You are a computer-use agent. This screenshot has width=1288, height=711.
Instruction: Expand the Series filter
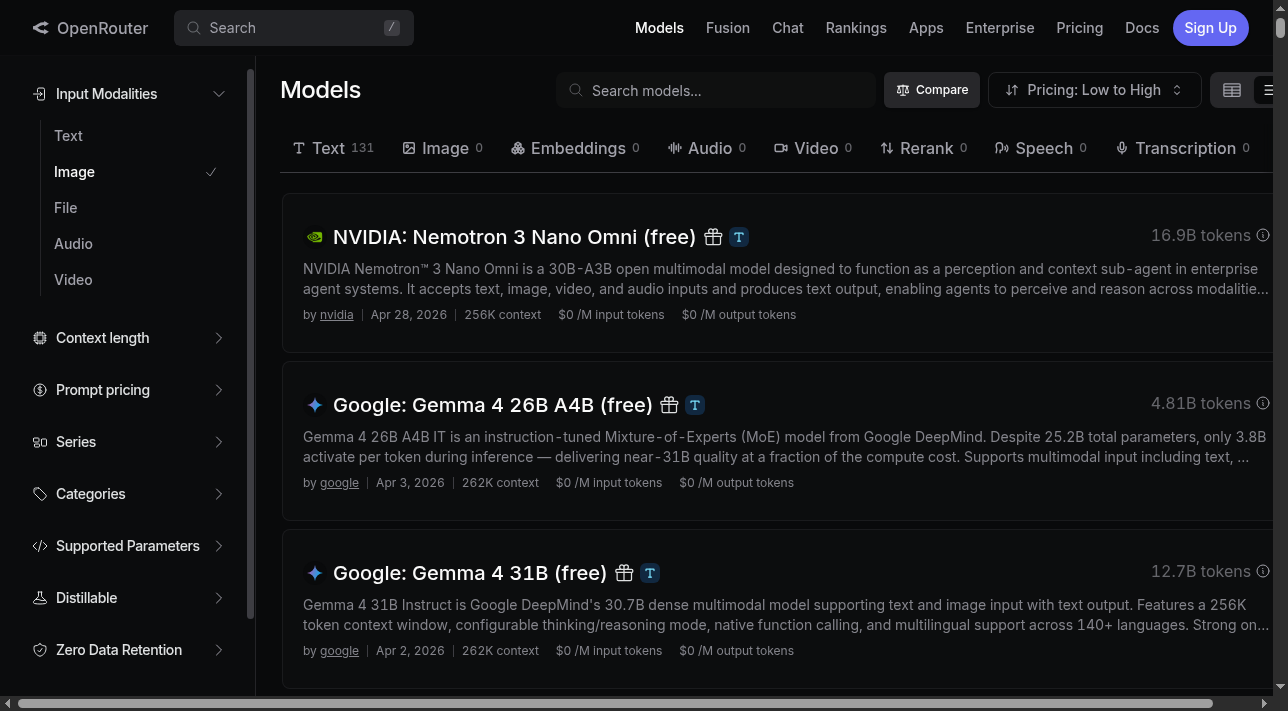click(129, 442)
